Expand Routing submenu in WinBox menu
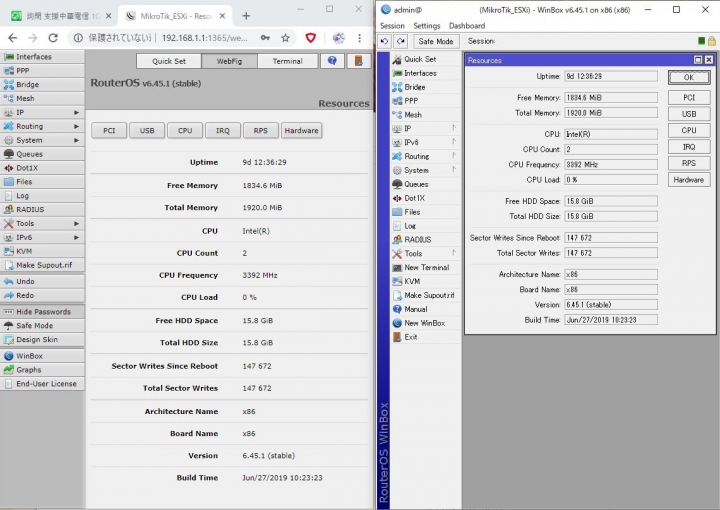The height and width of the screenshot is (510, 720). point(425,156)
